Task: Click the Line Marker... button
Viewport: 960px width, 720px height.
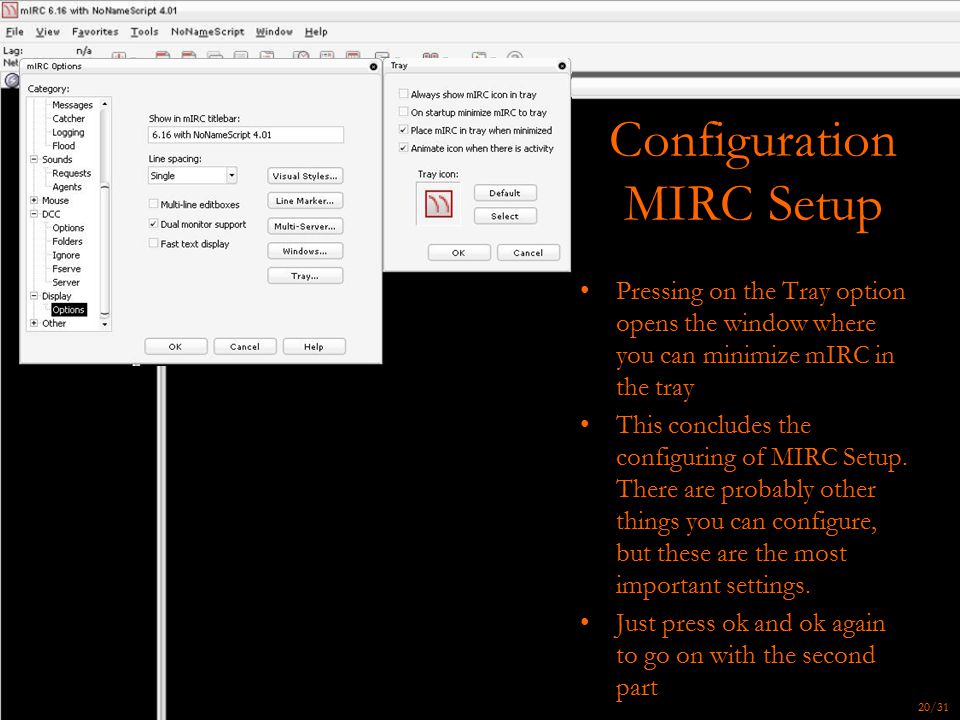Action: coord(305,201)
